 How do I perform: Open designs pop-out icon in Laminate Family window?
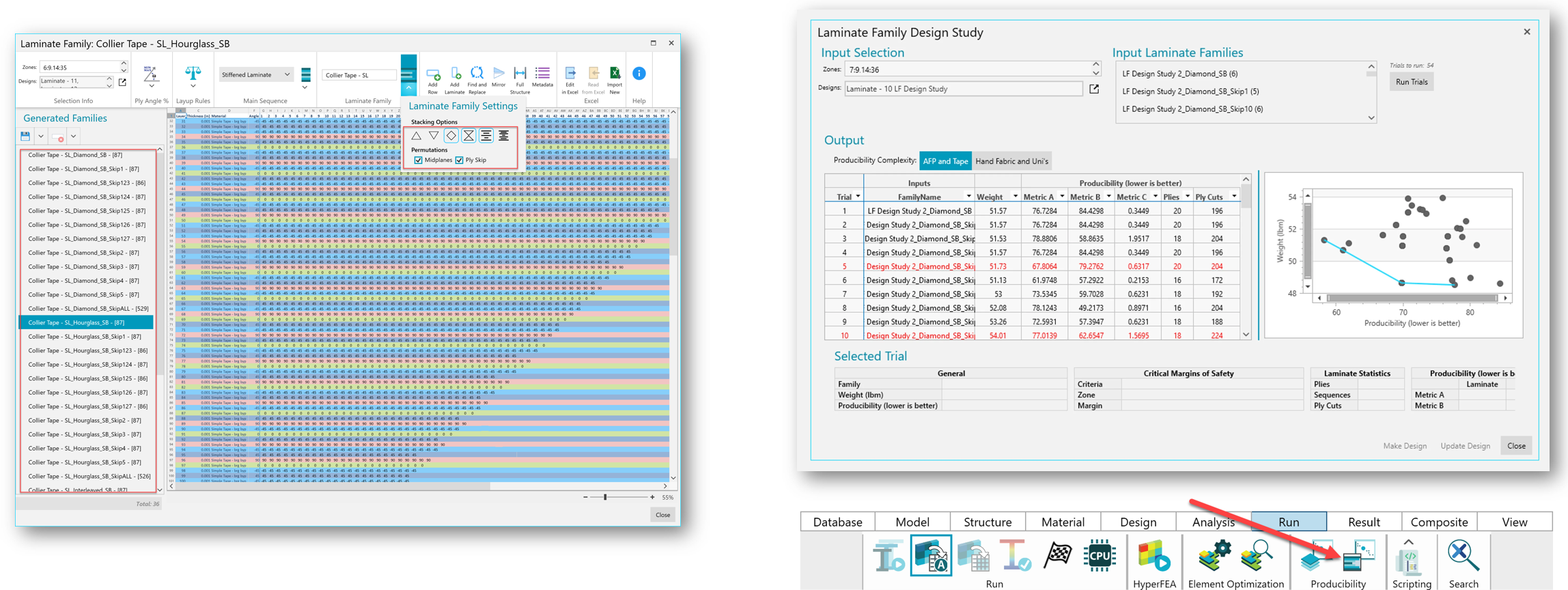tap(123, 82)
